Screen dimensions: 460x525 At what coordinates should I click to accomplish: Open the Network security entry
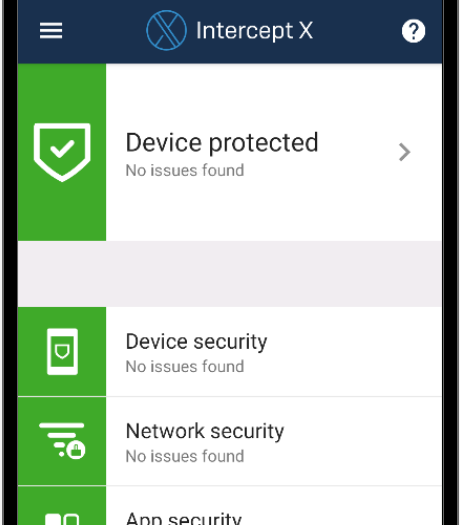(x=230, y=441)
